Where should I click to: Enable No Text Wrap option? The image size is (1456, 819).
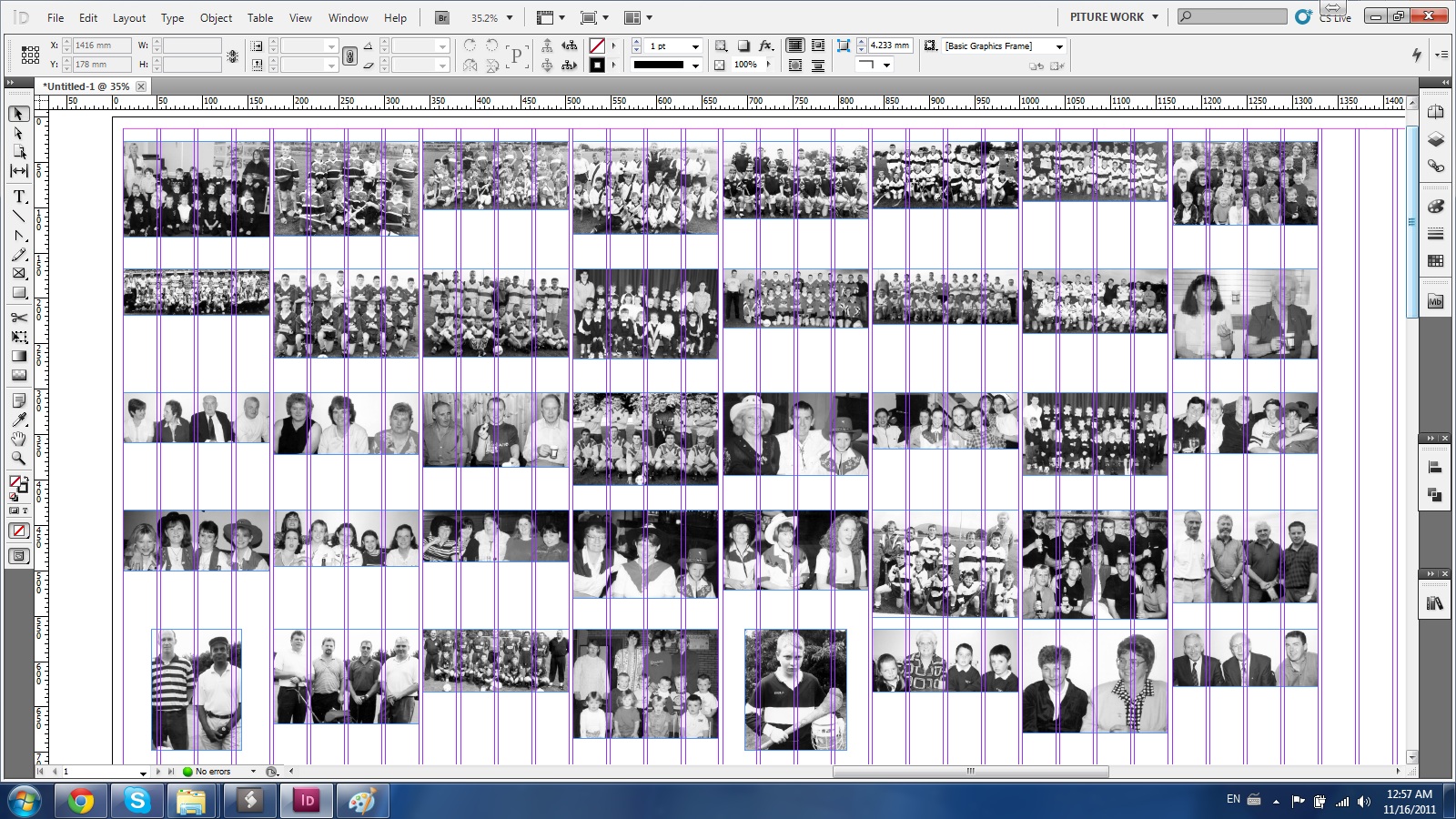pyautogui.click(x=795, y=45)
